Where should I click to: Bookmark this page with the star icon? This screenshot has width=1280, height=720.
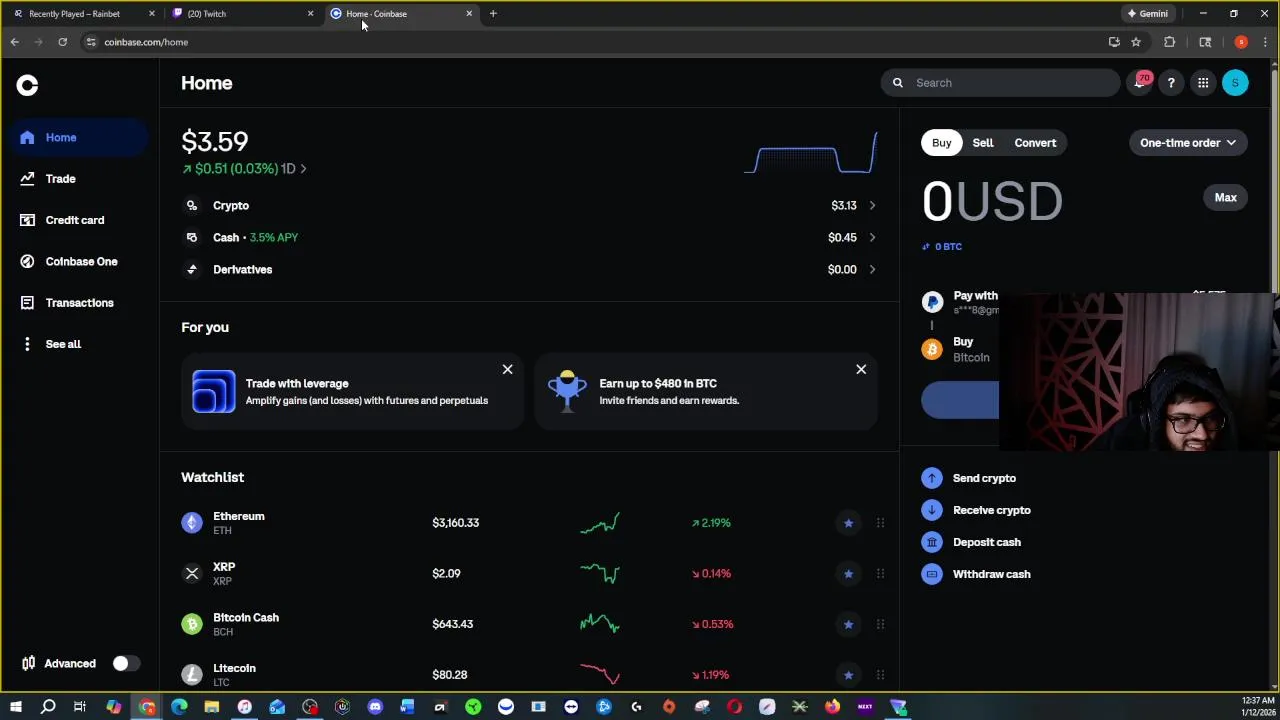(1136, 42)
